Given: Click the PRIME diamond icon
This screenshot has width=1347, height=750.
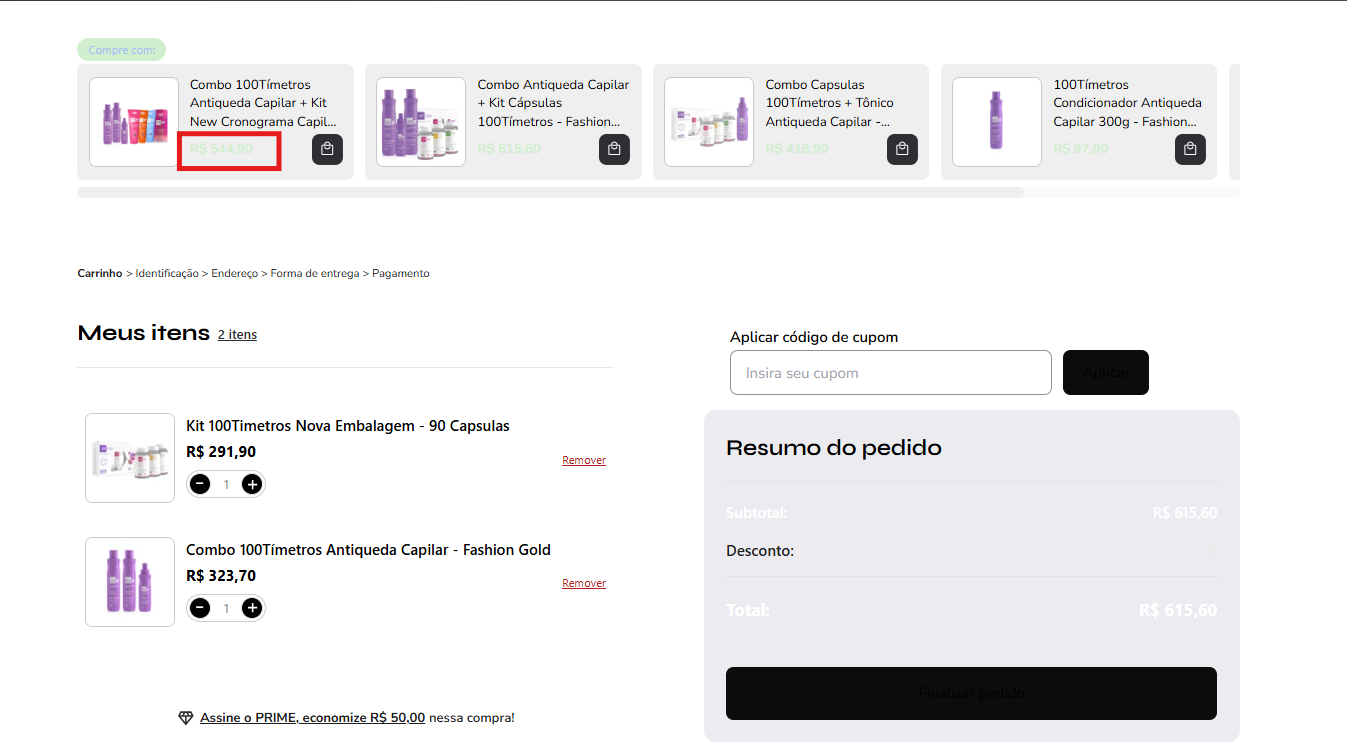Looking at the screenshot, I should click(x=186, y=718).
